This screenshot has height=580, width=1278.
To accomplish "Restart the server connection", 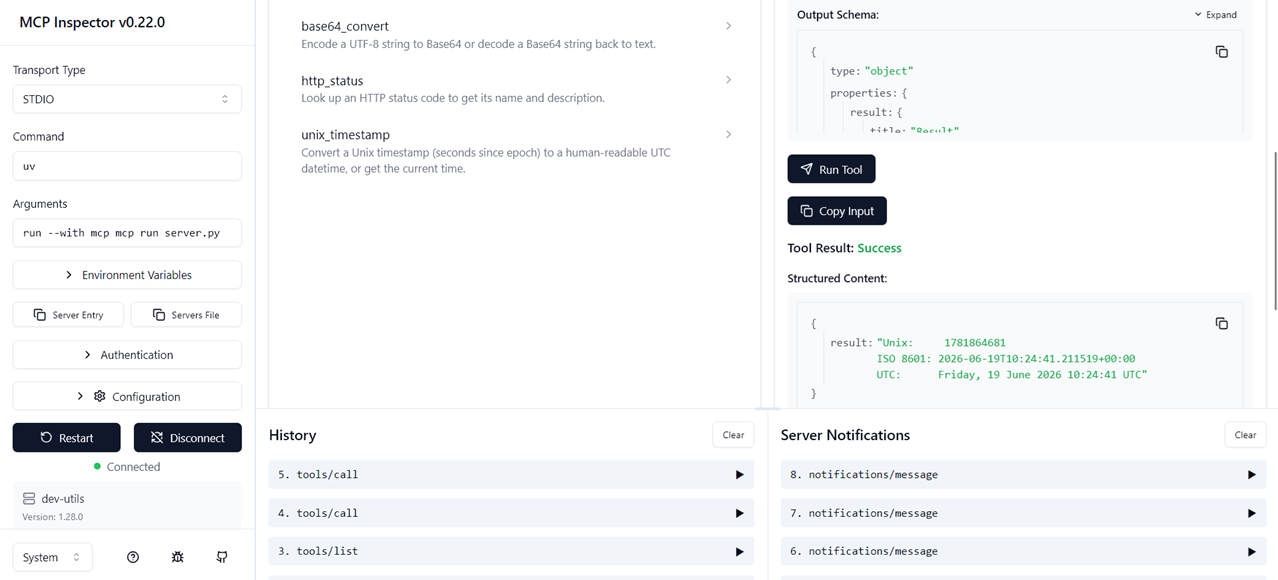I will coord(66,438).
